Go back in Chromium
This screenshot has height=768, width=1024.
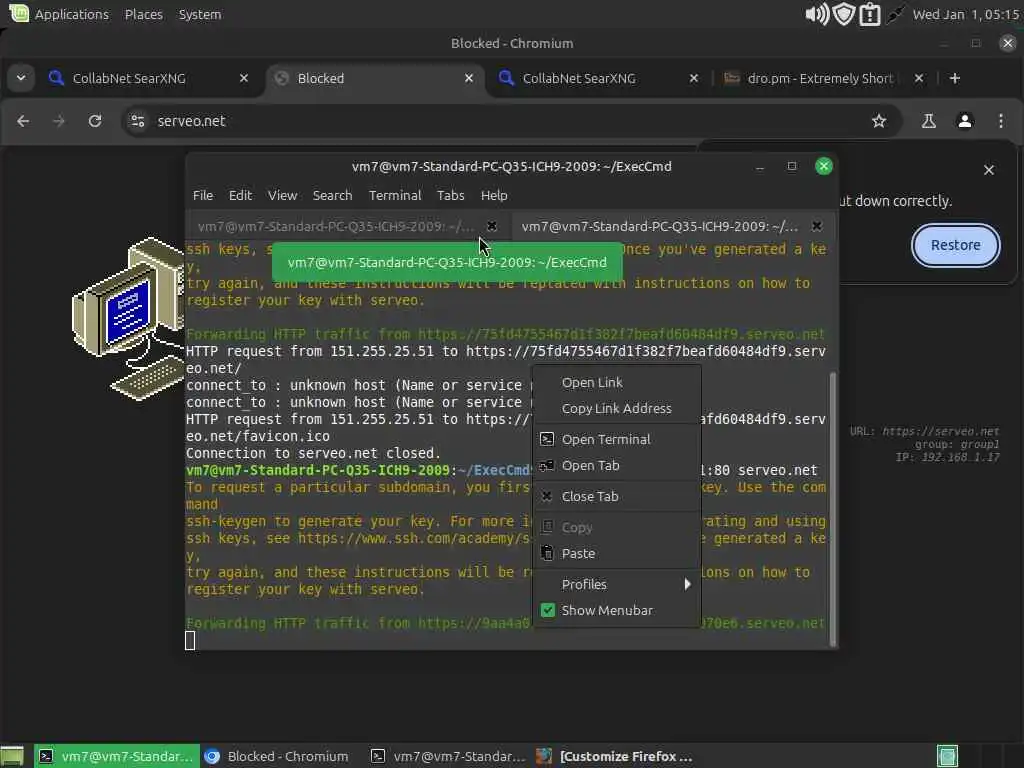click(x=23, y=121)
